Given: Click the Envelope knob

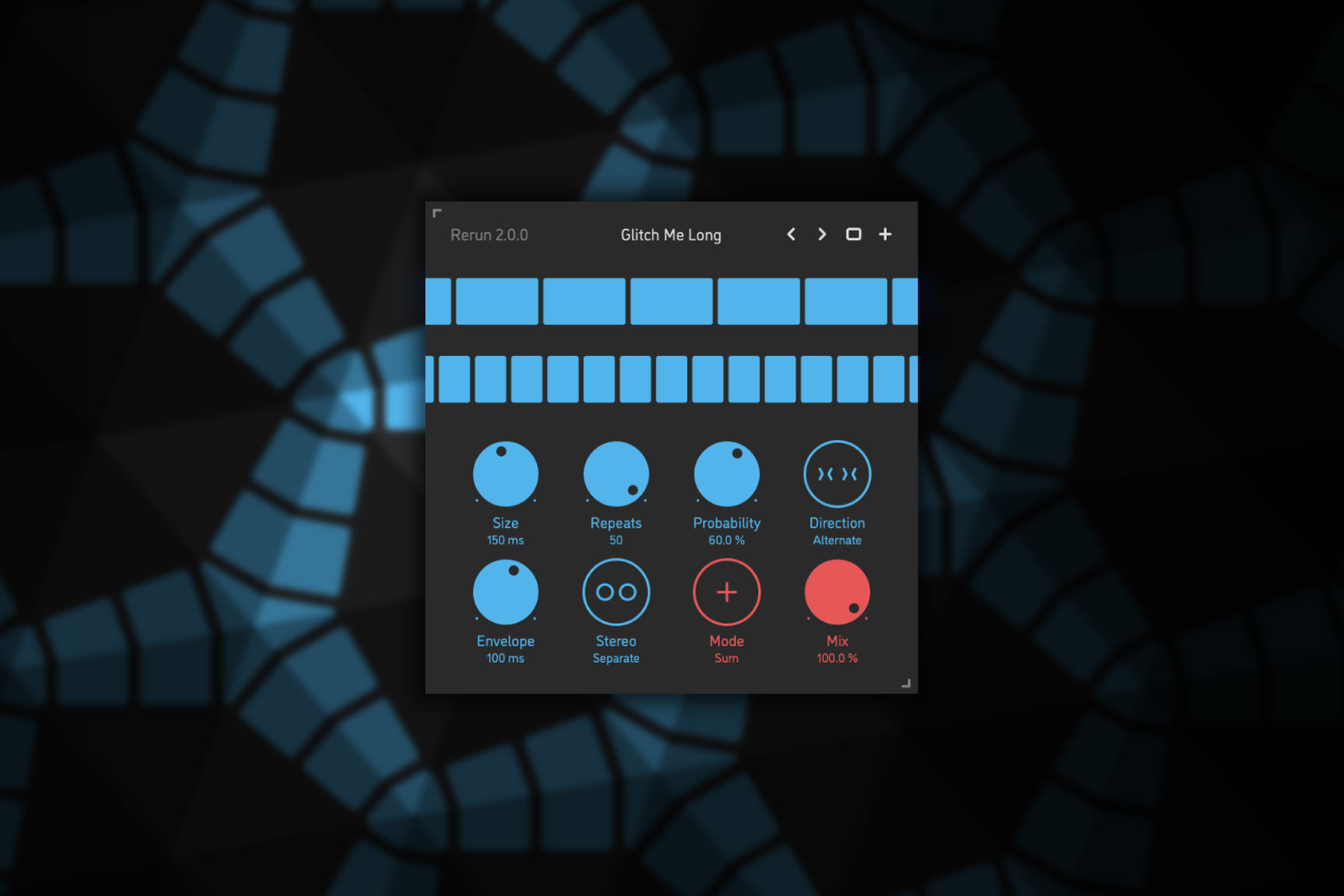Looking at the screenshot, I should point(505,592).
